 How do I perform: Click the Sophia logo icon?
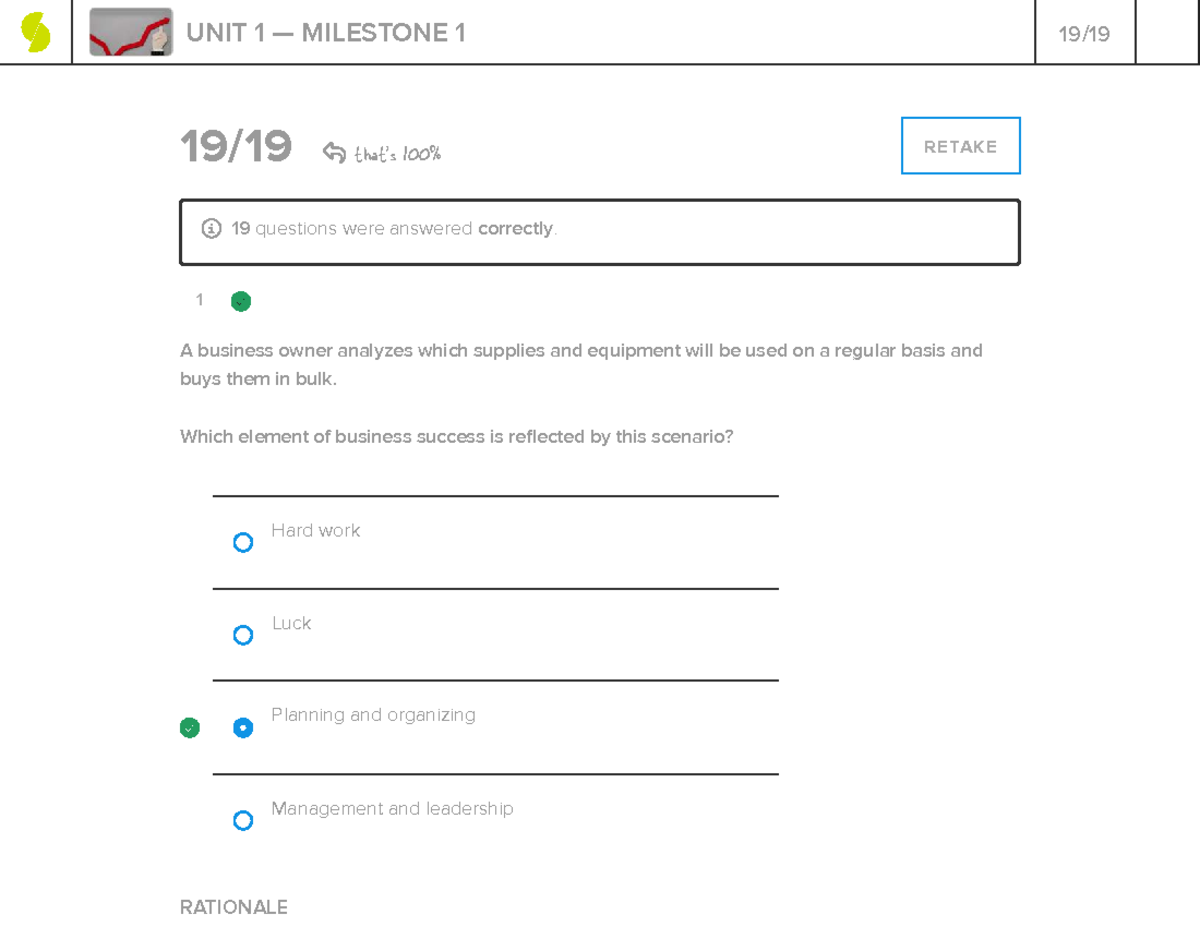pyautogui.click(x=36, y=33)
